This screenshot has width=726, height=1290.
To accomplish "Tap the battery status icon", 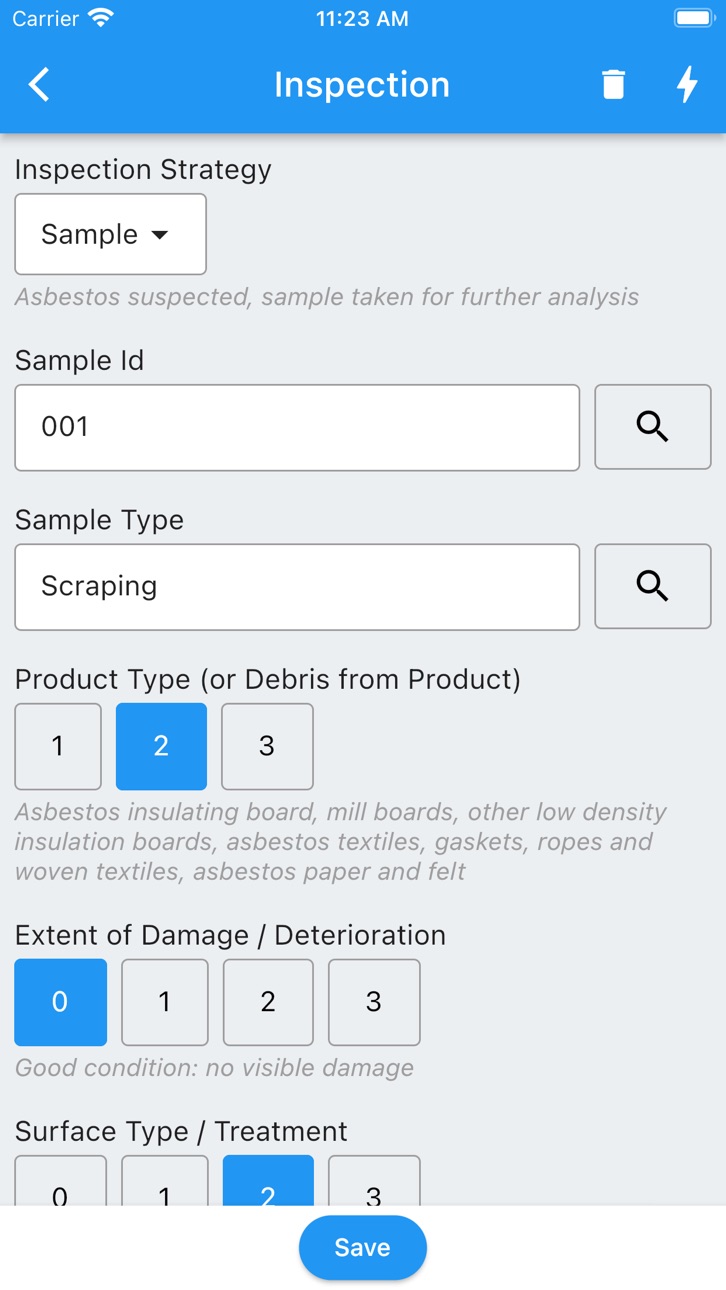I will pyautogui.click(x=693, y=18).
